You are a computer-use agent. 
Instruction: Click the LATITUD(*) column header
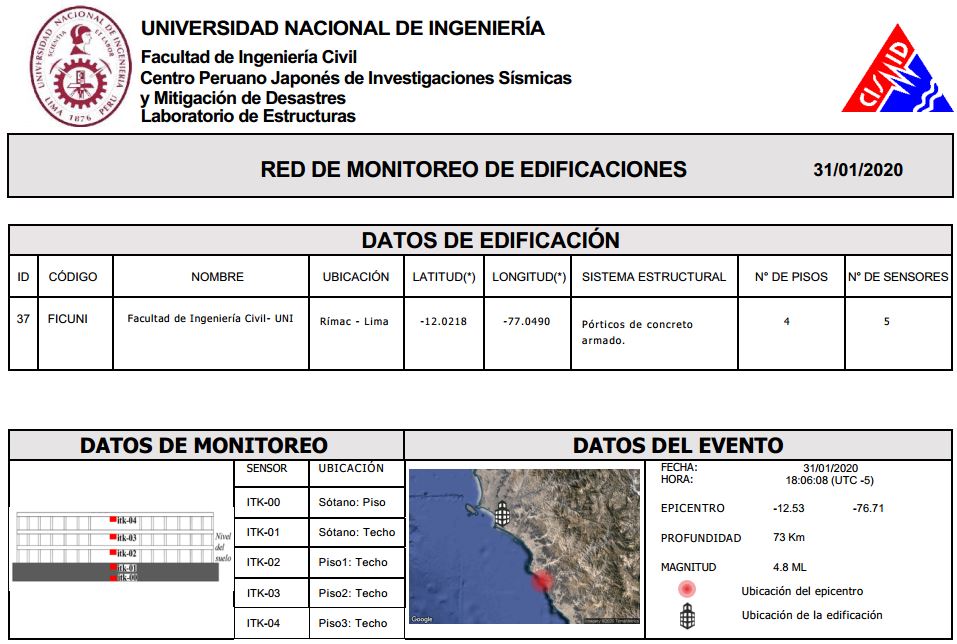tap(444, 277)
